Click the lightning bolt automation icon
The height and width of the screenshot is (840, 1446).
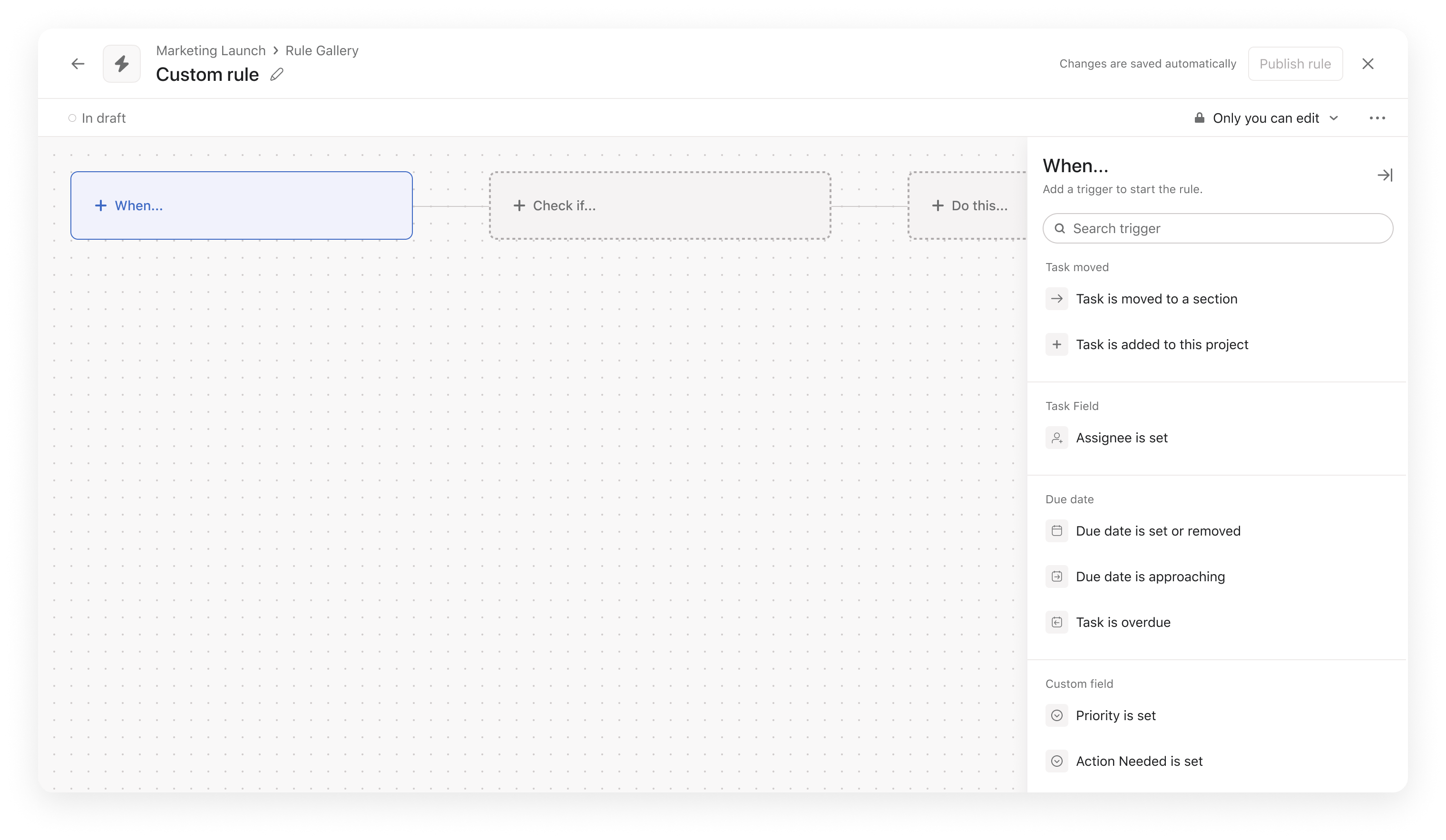120,63
